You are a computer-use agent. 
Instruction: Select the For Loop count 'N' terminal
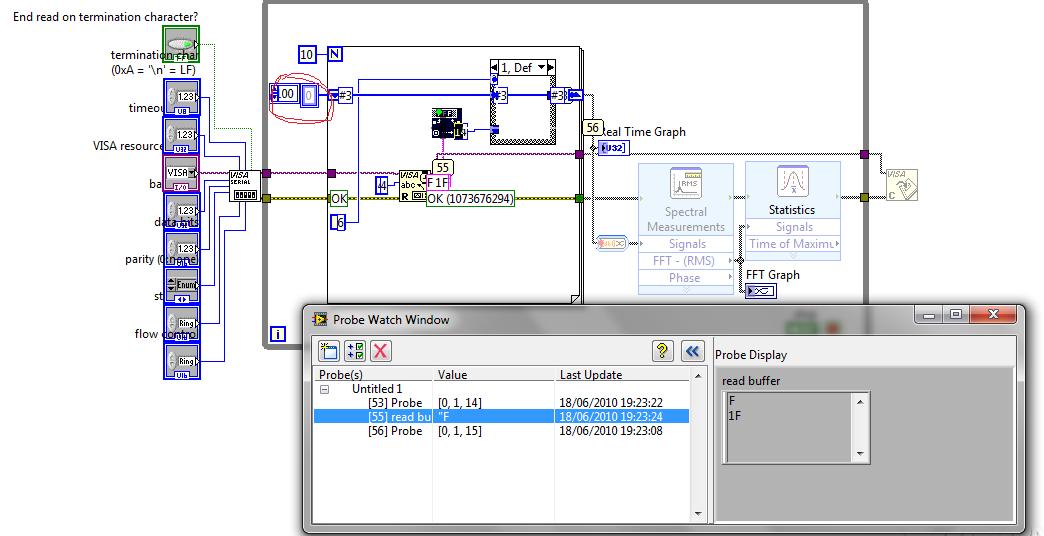point(335,55)
